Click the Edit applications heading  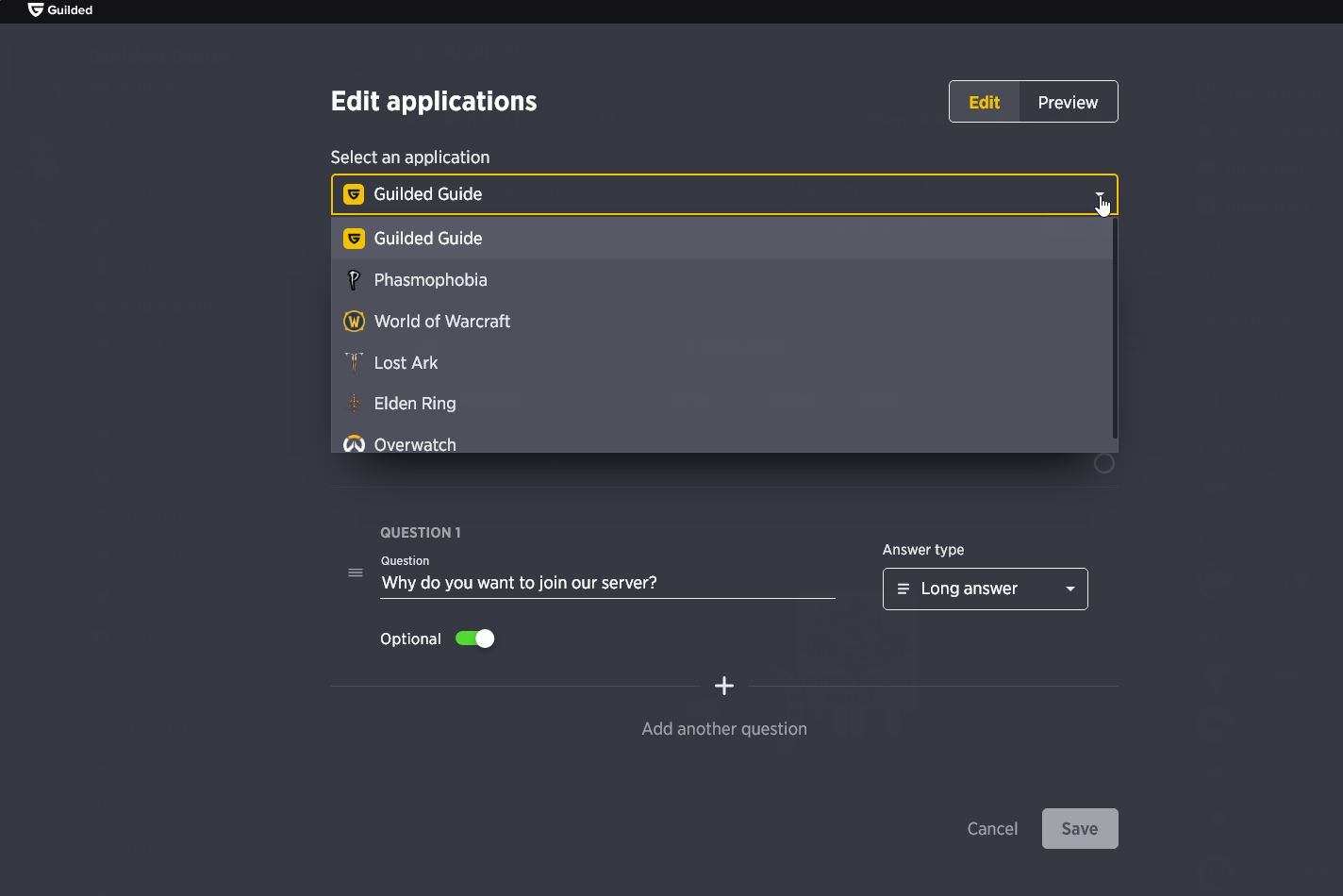tap(434, 102)
